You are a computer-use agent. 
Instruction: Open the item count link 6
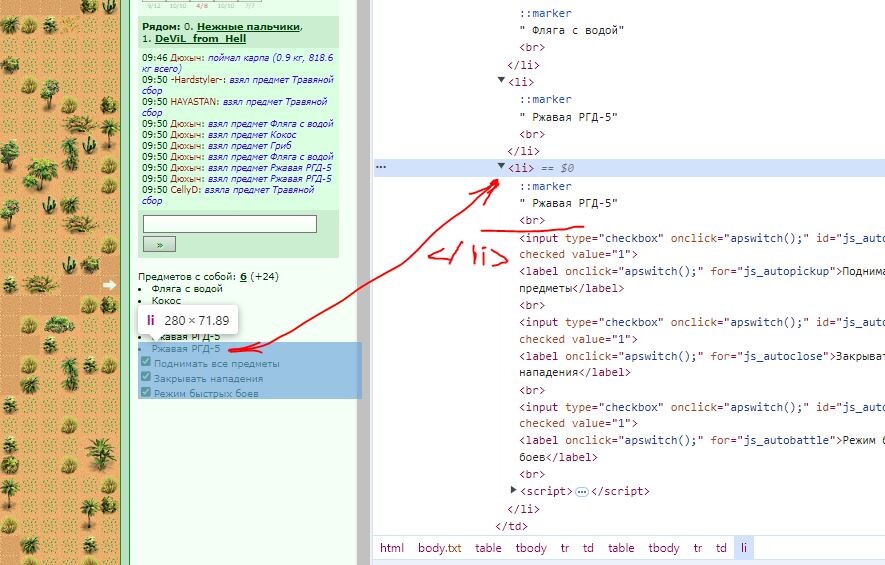coord(243,277)
